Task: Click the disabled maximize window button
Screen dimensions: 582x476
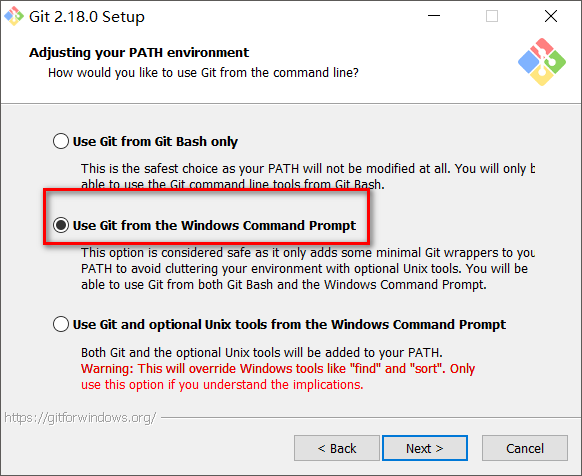Action: click(492, 16)
